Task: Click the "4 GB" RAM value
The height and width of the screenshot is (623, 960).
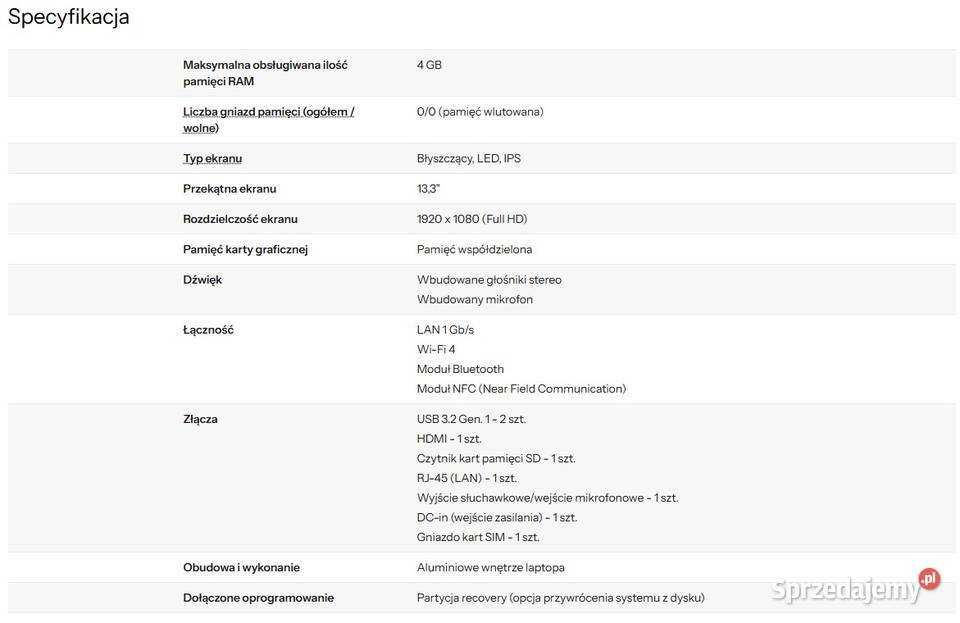Action: [x=429, y=65]
